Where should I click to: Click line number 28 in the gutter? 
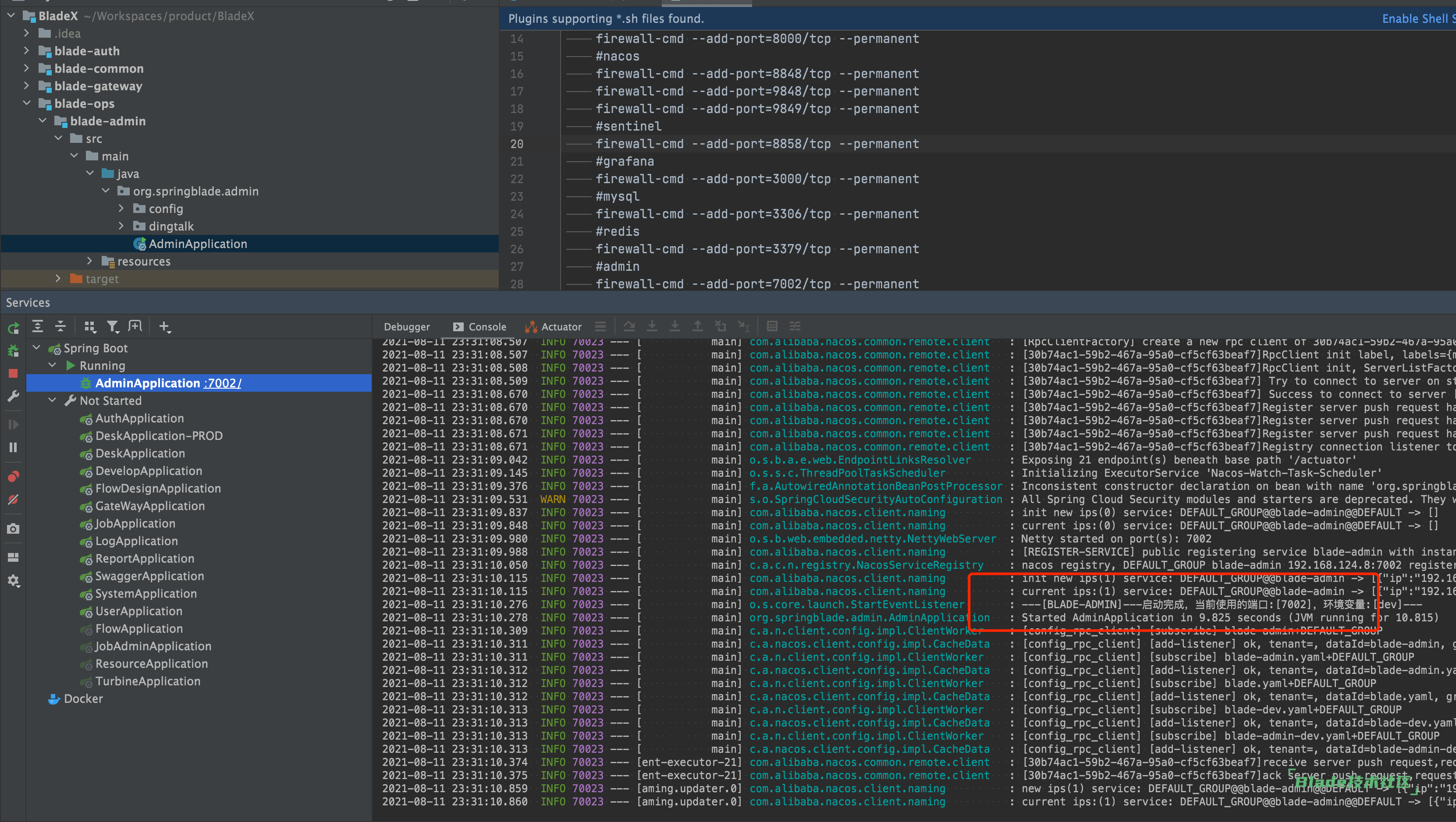[517, 283]
